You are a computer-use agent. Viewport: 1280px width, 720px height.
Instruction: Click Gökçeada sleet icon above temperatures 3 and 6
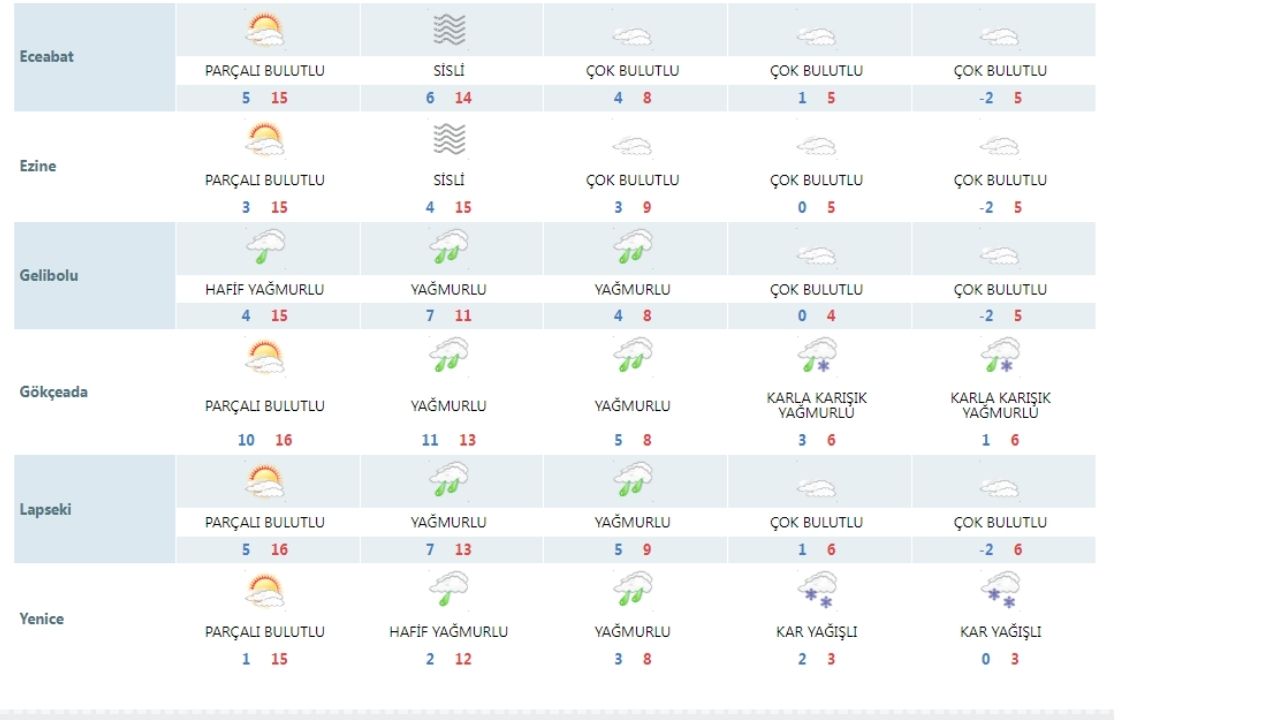pyautogui.click(x=817, y=355)
